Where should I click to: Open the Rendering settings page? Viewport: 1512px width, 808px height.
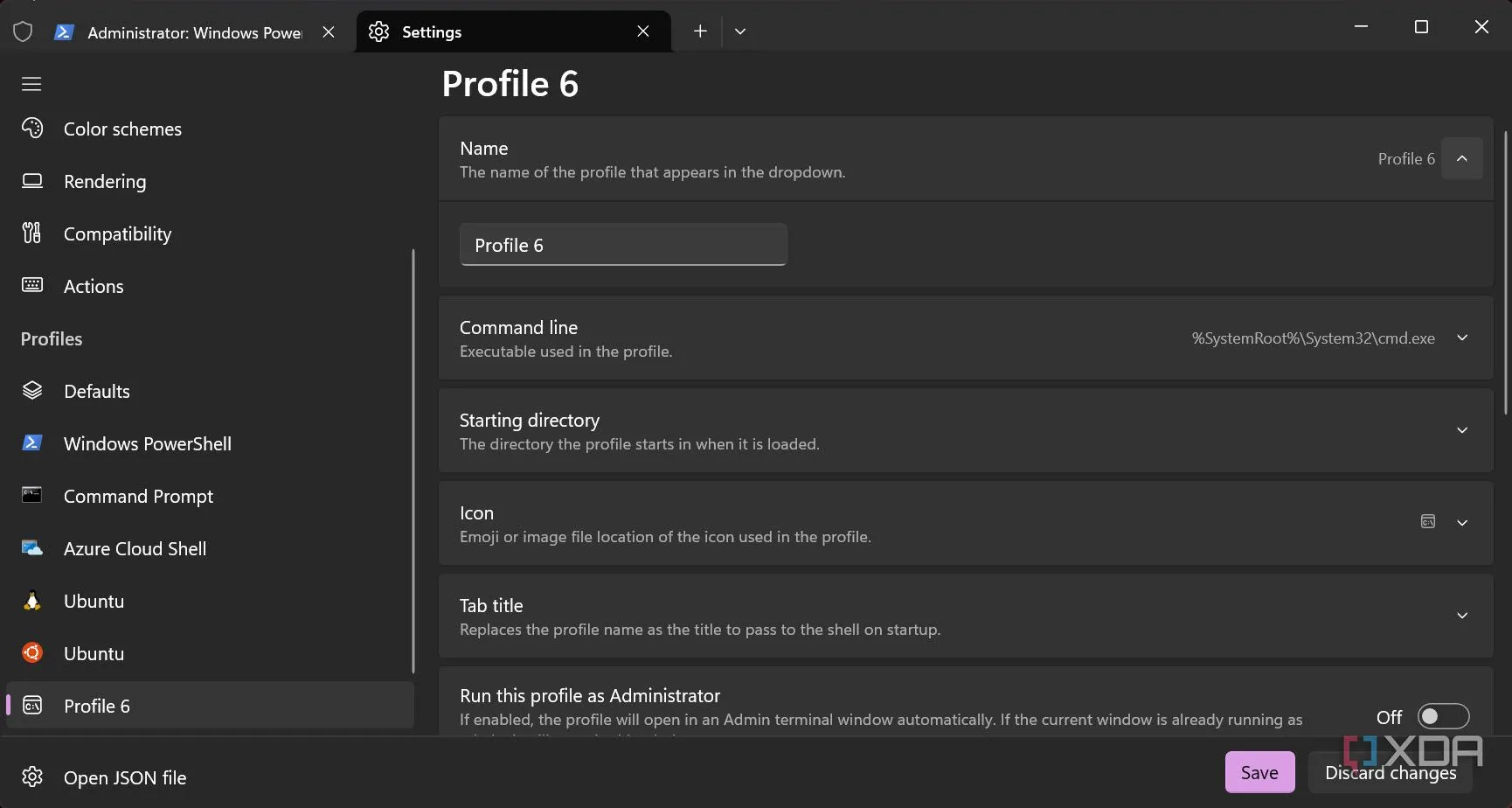[x=105, y=182]
